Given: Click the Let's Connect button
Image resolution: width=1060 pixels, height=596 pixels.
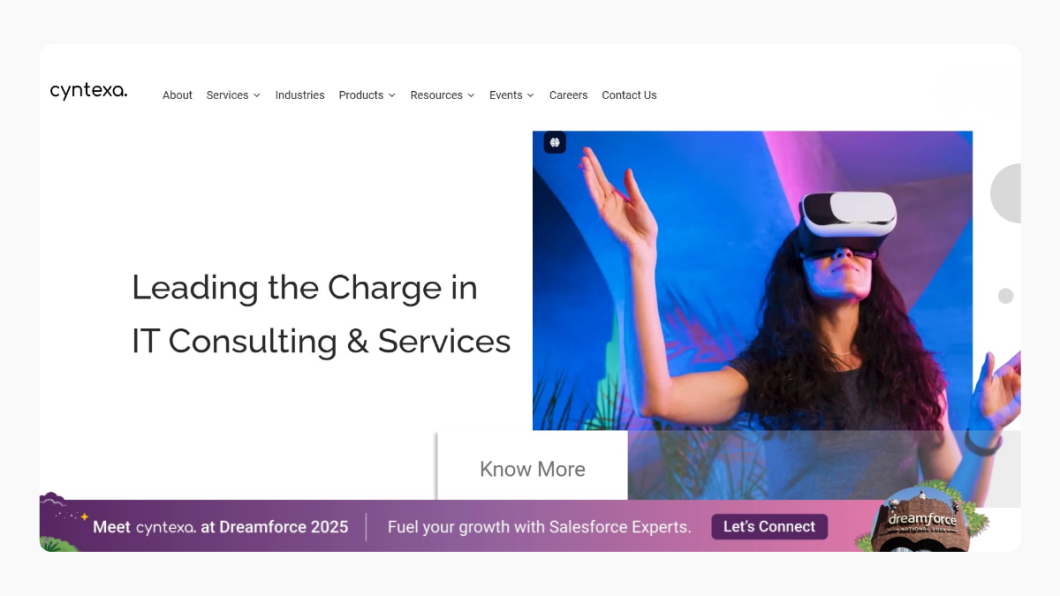Looking at the screenshot, I should (769, 526).
